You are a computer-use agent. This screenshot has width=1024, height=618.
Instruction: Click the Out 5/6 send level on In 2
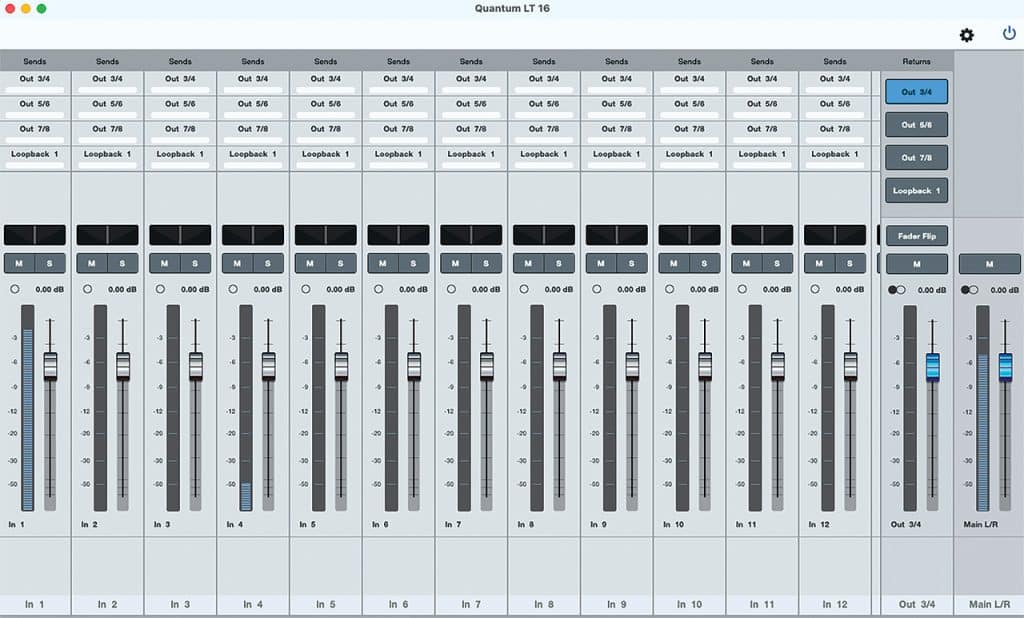coord(108,115)
